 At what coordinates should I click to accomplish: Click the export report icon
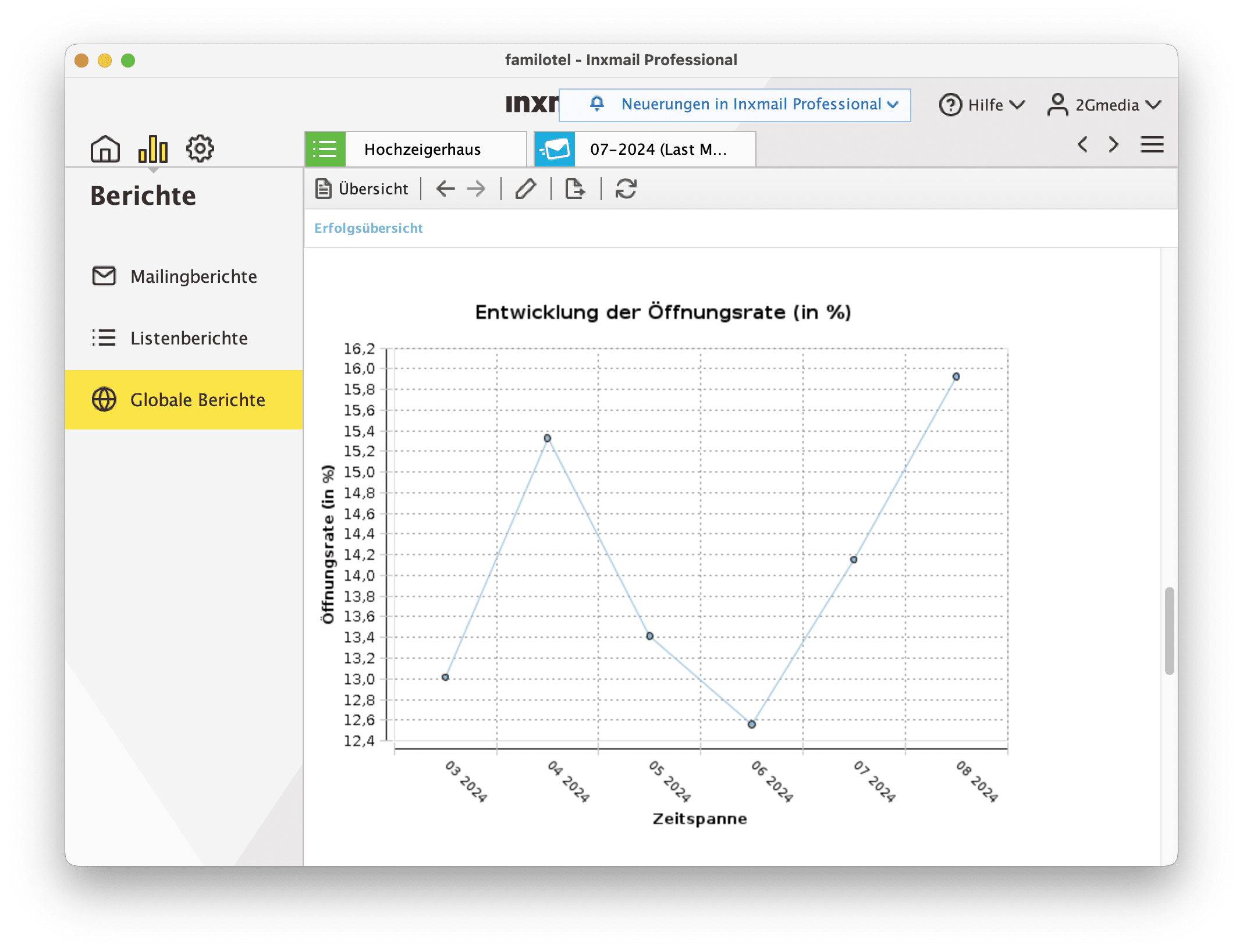pos(575,189)
